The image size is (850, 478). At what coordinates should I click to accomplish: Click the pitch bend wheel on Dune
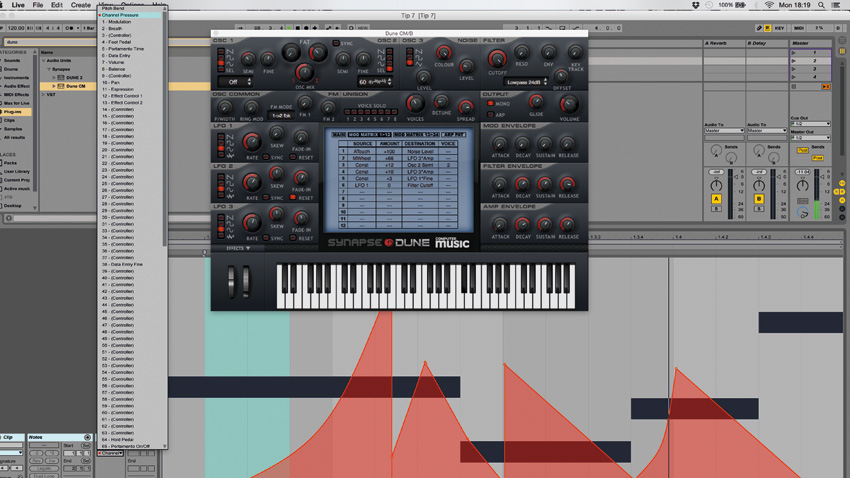tap(231, 282)
